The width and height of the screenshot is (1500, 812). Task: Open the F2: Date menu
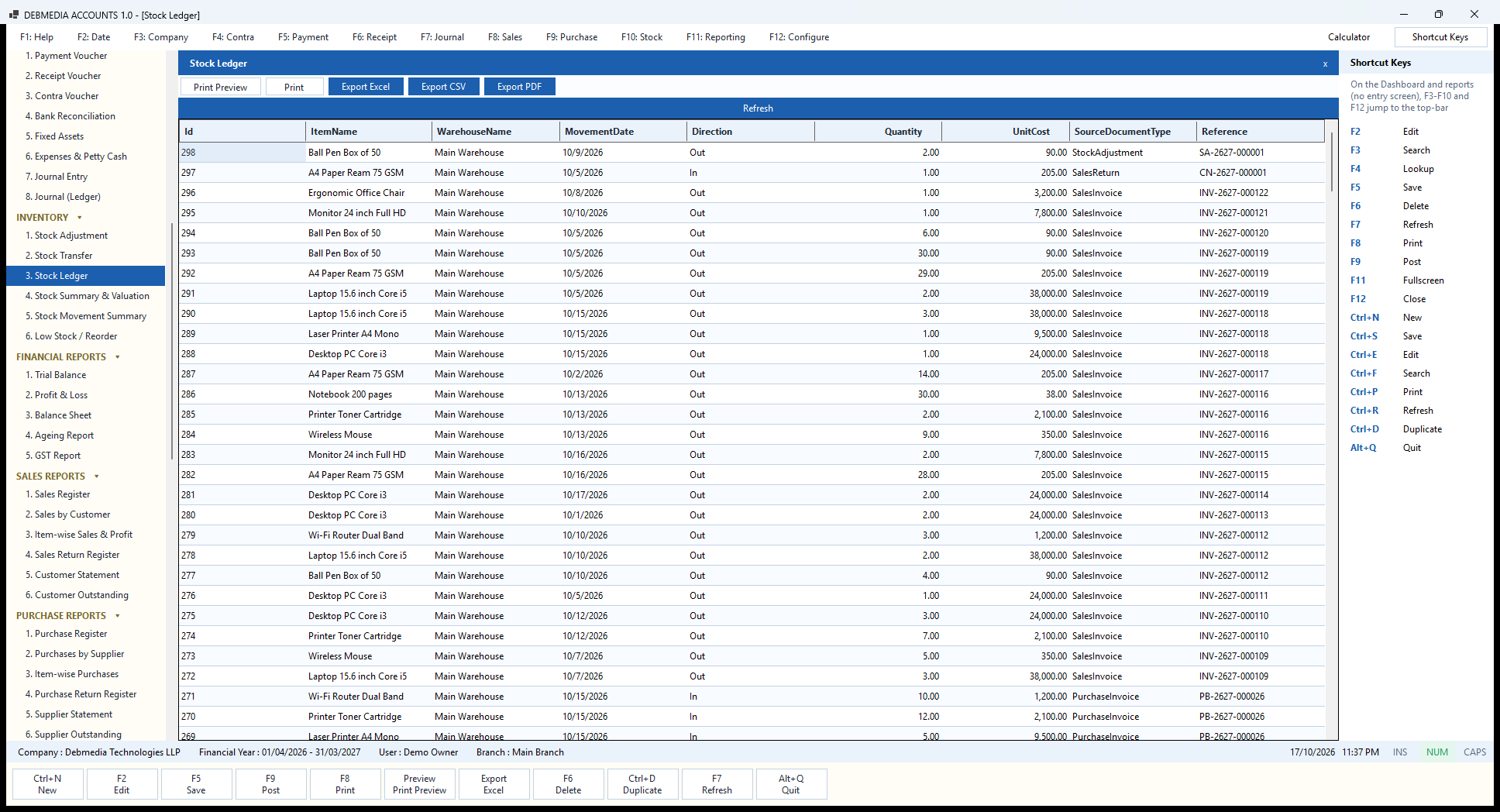(x=94, y=37)
